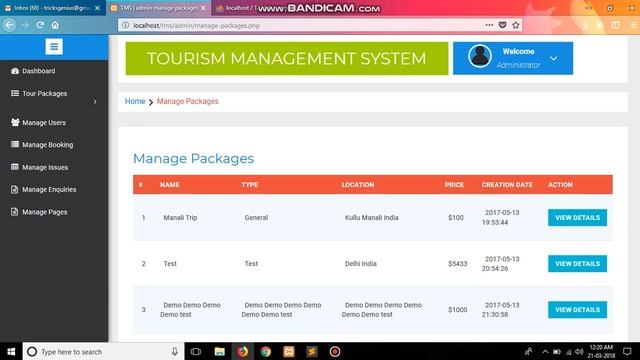Click the Manage Issues table icon

click(15, 167)
